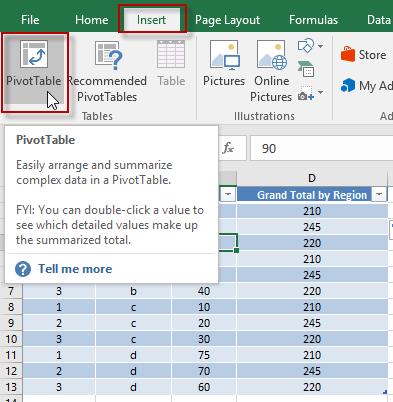
Task: Open Grand Total by Region filter dropdown
Action: coord(379,194)
